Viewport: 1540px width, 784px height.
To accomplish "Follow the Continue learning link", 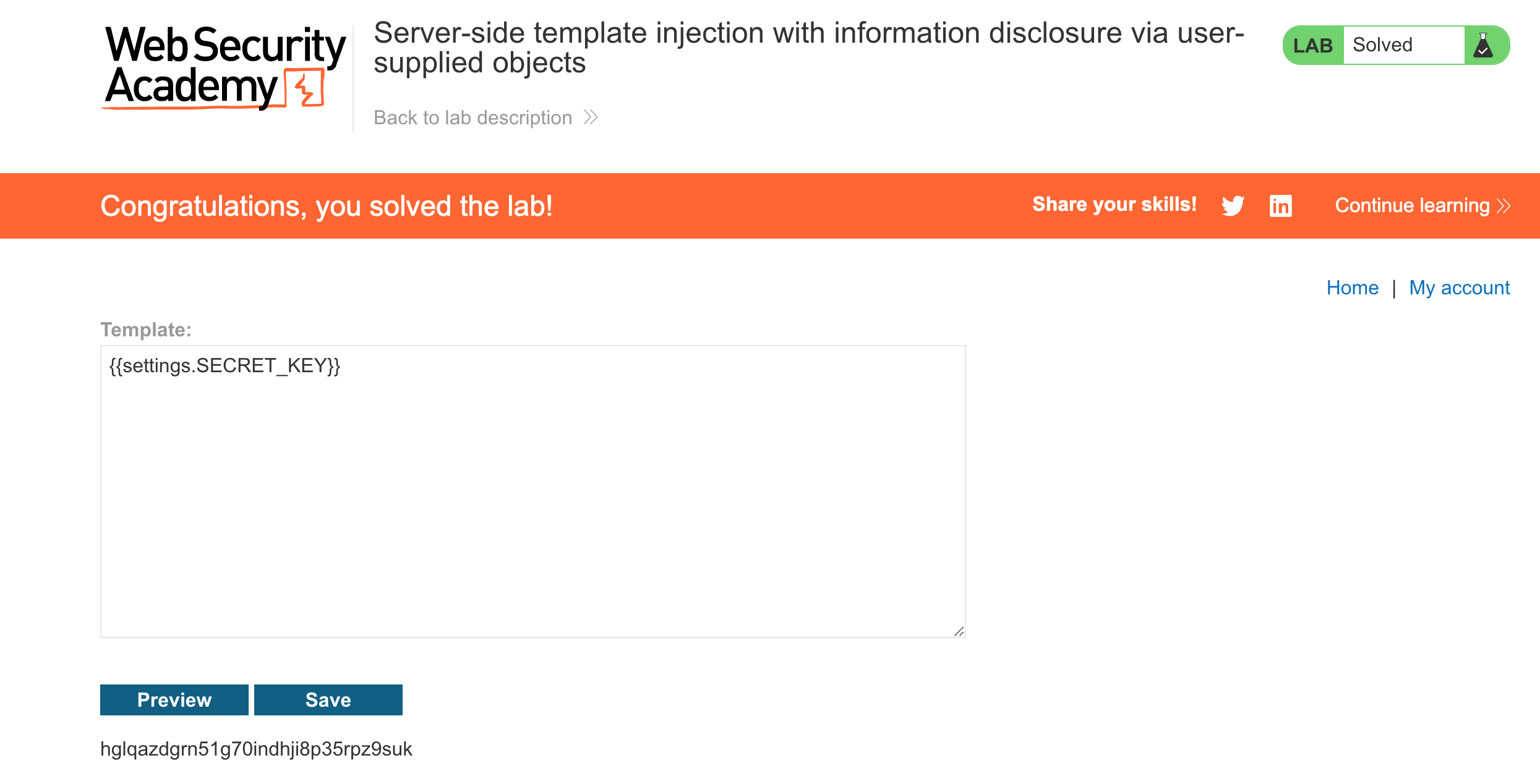I will [x=1412, y=206].
